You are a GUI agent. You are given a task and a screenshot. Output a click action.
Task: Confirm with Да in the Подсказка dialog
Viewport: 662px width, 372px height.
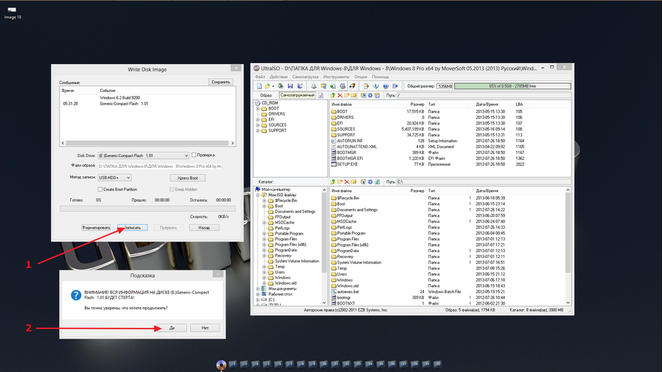pyautogui.click(x=172, y=328)
